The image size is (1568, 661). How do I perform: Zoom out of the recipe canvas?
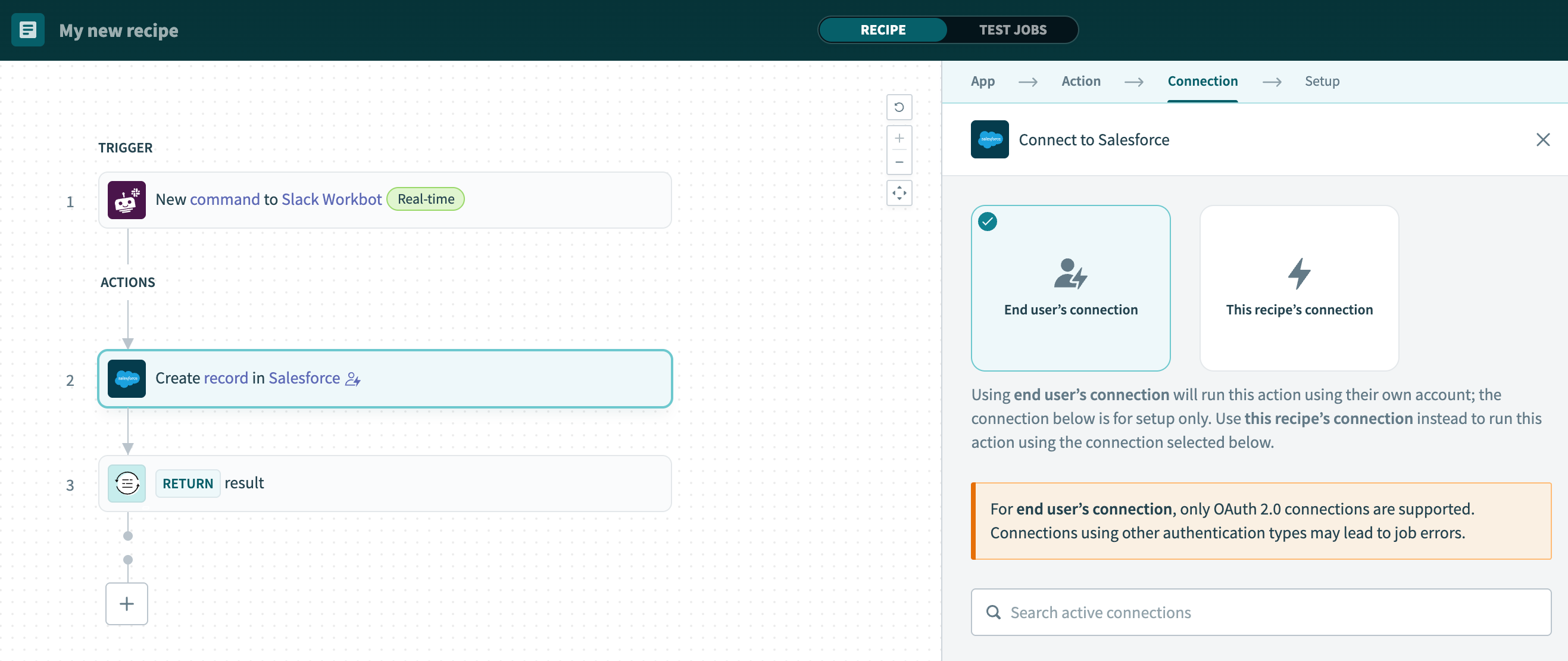tap(899, 162)
